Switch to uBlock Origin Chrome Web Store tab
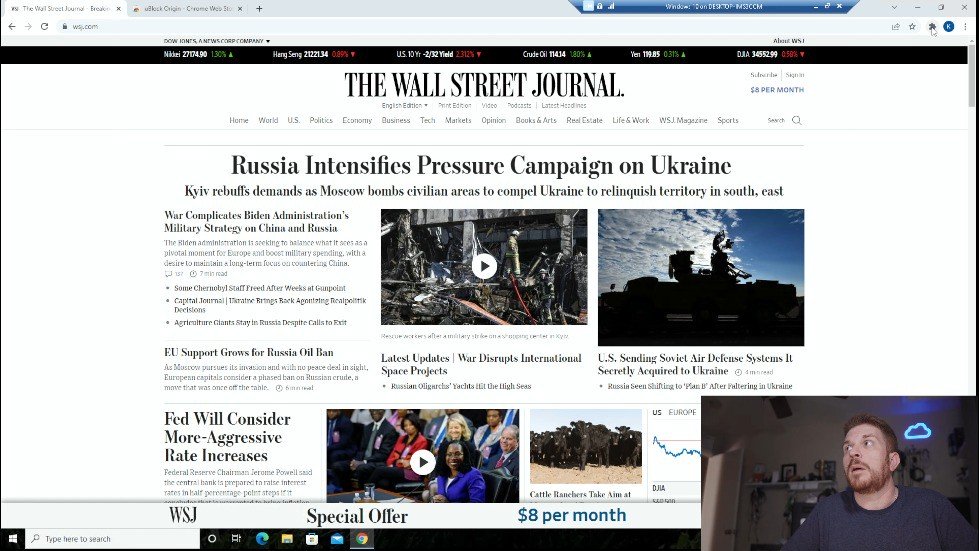The image size is (979, 551). (187, 9)
